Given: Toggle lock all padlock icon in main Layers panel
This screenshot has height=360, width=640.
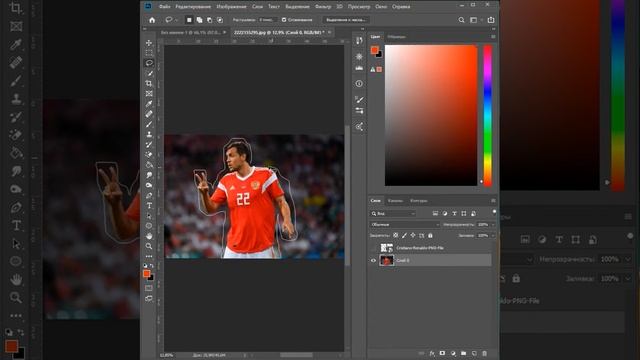Looking at the screenshot, I should (430, 236).
